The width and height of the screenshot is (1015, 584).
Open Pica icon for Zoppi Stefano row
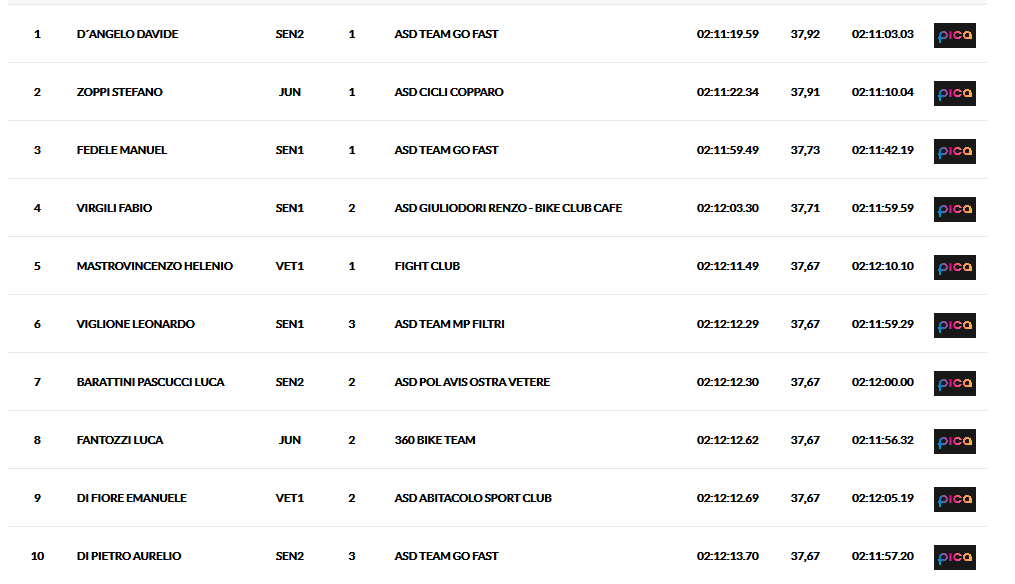tap(954, 93)
